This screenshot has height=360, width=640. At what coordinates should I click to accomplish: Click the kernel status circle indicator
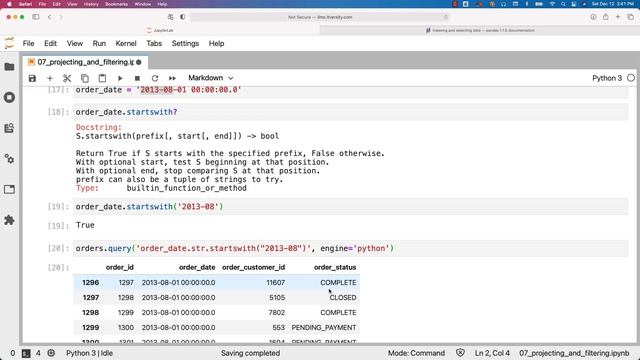pos(631,78)
